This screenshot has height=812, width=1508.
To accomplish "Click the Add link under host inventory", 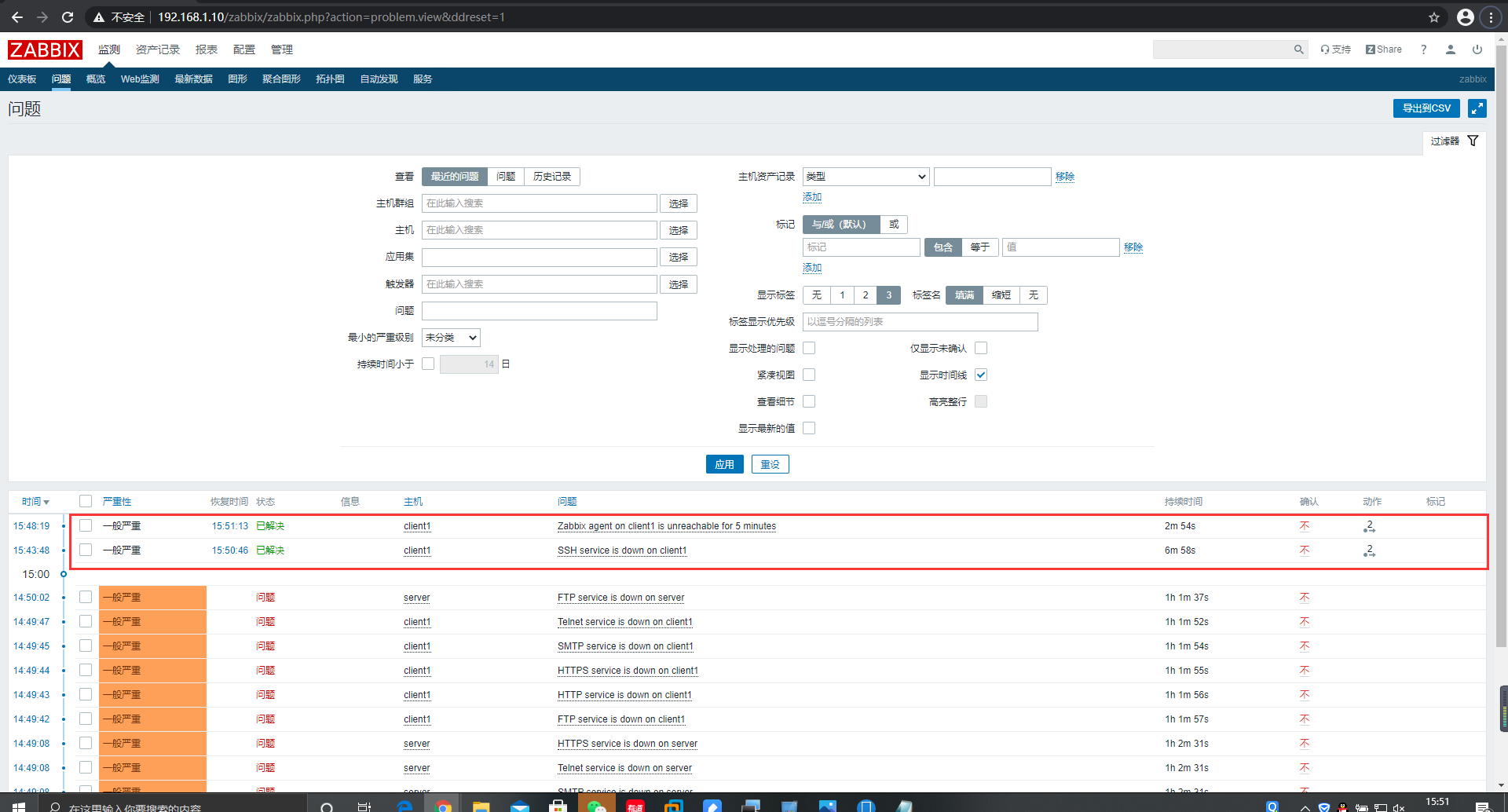I will (x=812, y=197).
